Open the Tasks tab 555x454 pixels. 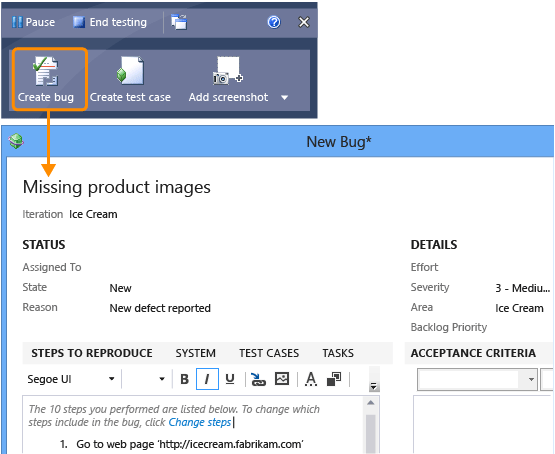point(338,353)
